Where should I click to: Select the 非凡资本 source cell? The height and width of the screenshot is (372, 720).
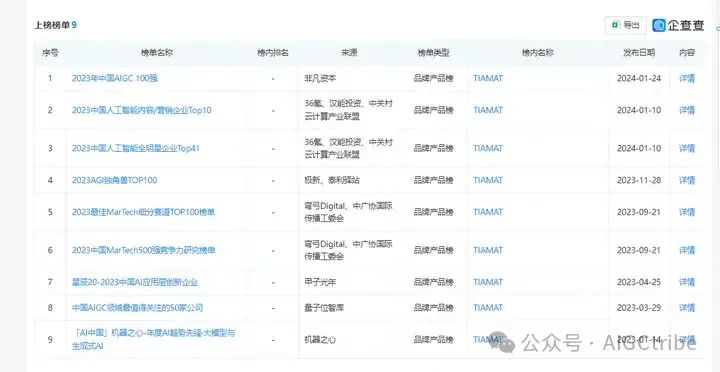[320, 78]
